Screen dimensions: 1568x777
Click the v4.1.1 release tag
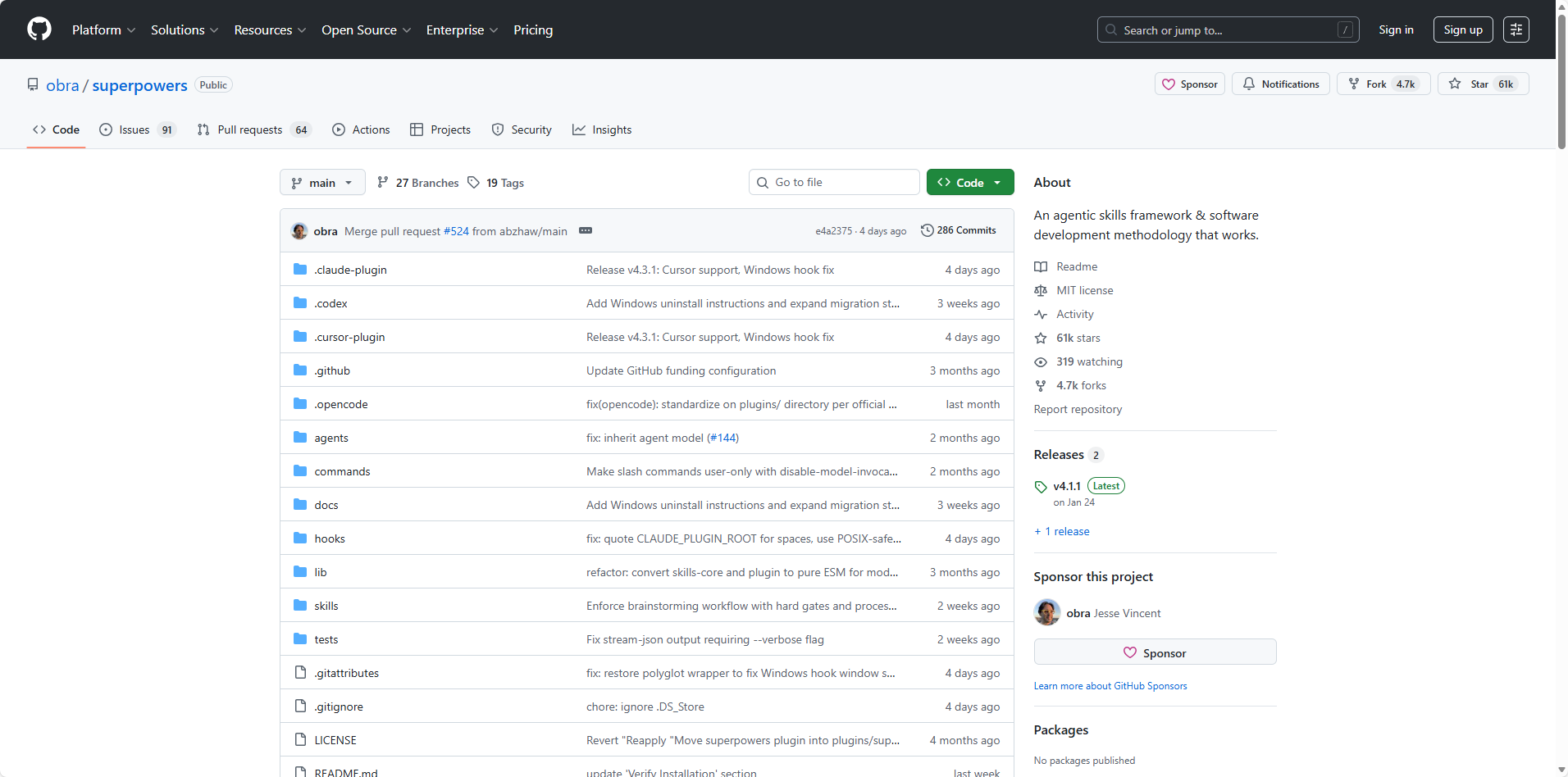click(1066, 486)
